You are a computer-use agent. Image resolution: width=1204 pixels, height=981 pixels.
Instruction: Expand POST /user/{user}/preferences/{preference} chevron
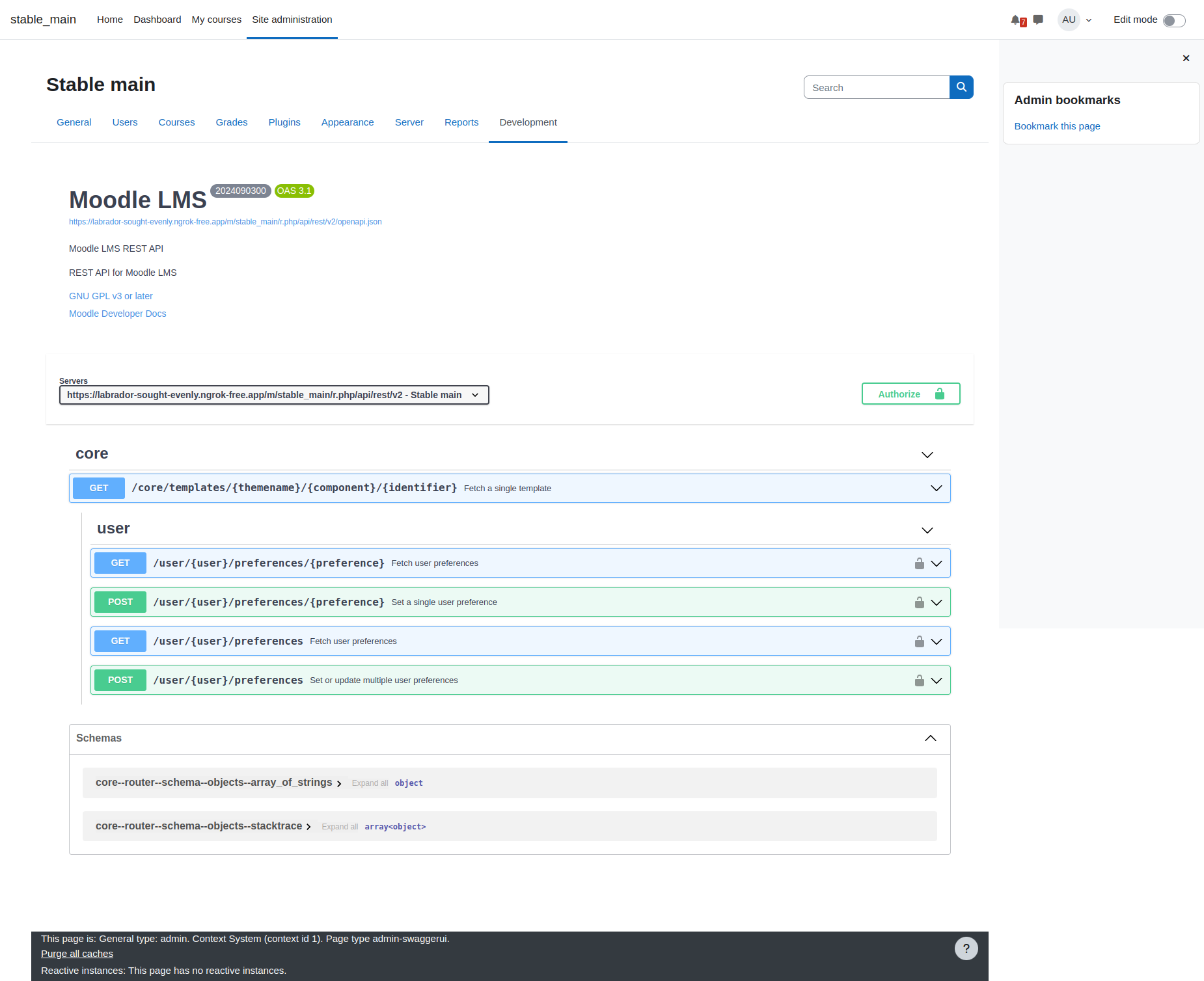point(936,602)
